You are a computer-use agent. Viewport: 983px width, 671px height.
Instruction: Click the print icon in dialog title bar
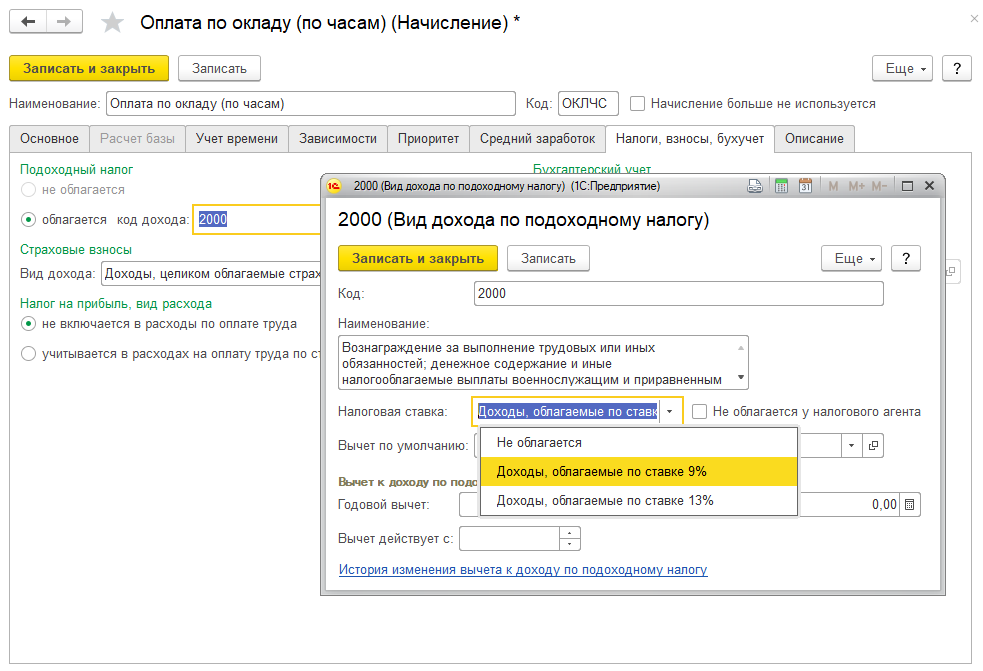coord(757,186)
